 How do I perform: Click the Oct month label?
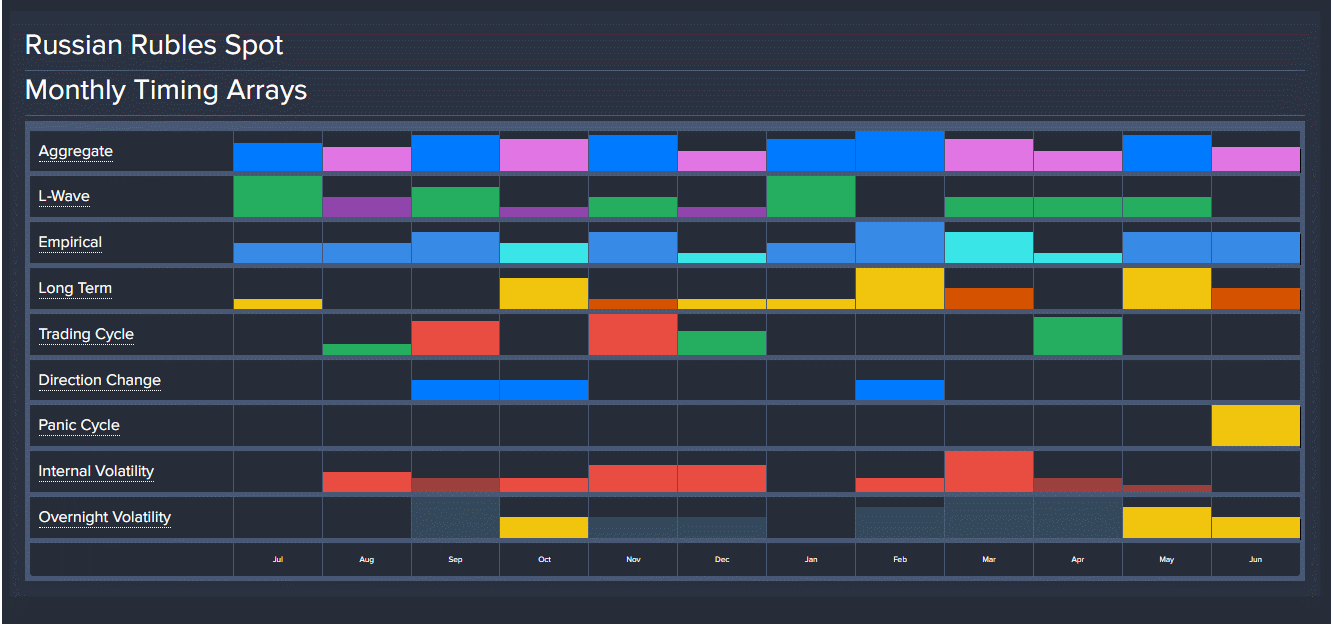(544, 560)
